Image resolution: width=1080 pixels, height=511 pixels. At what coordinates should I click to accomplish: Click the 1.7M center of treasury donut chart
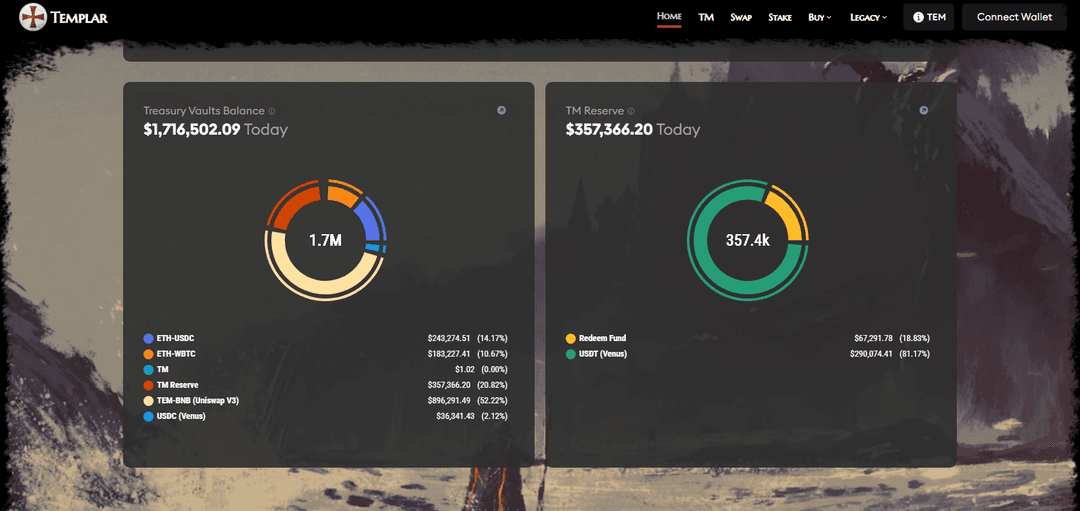pos(325,241)
